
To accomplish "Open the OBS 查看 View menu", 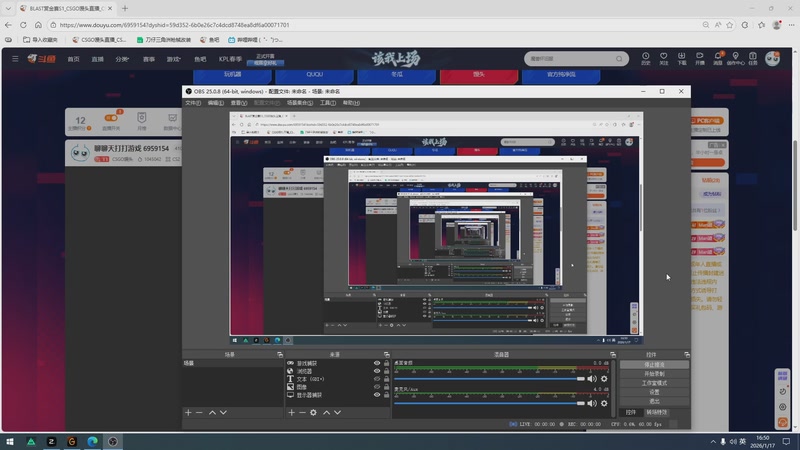I will [239, 103].
